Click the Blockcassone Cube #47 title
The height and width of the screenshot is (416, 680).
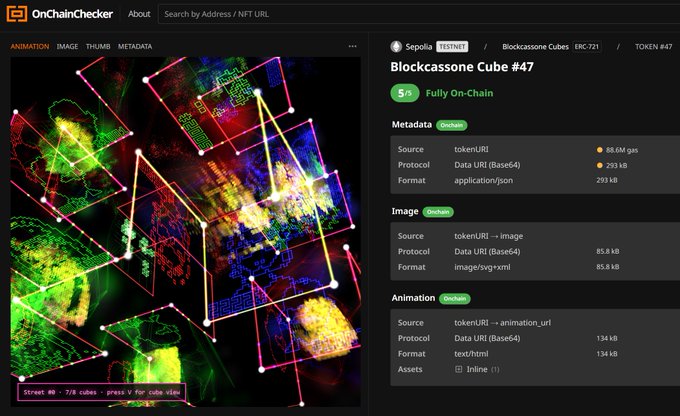tap(462, 67)
